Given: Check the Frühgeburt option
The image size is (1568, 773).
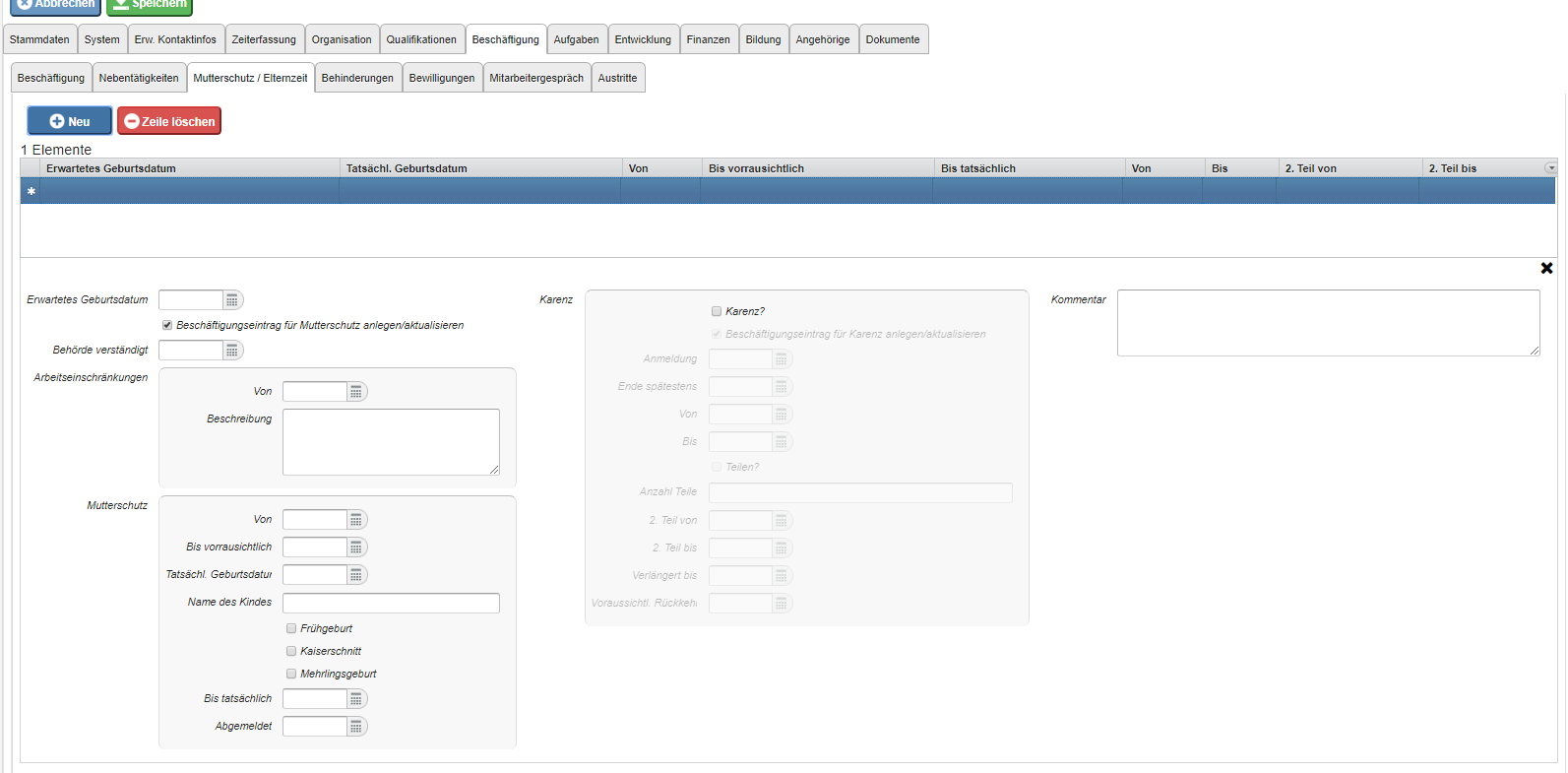Looking at the screenshot, I should coord(291,628).
